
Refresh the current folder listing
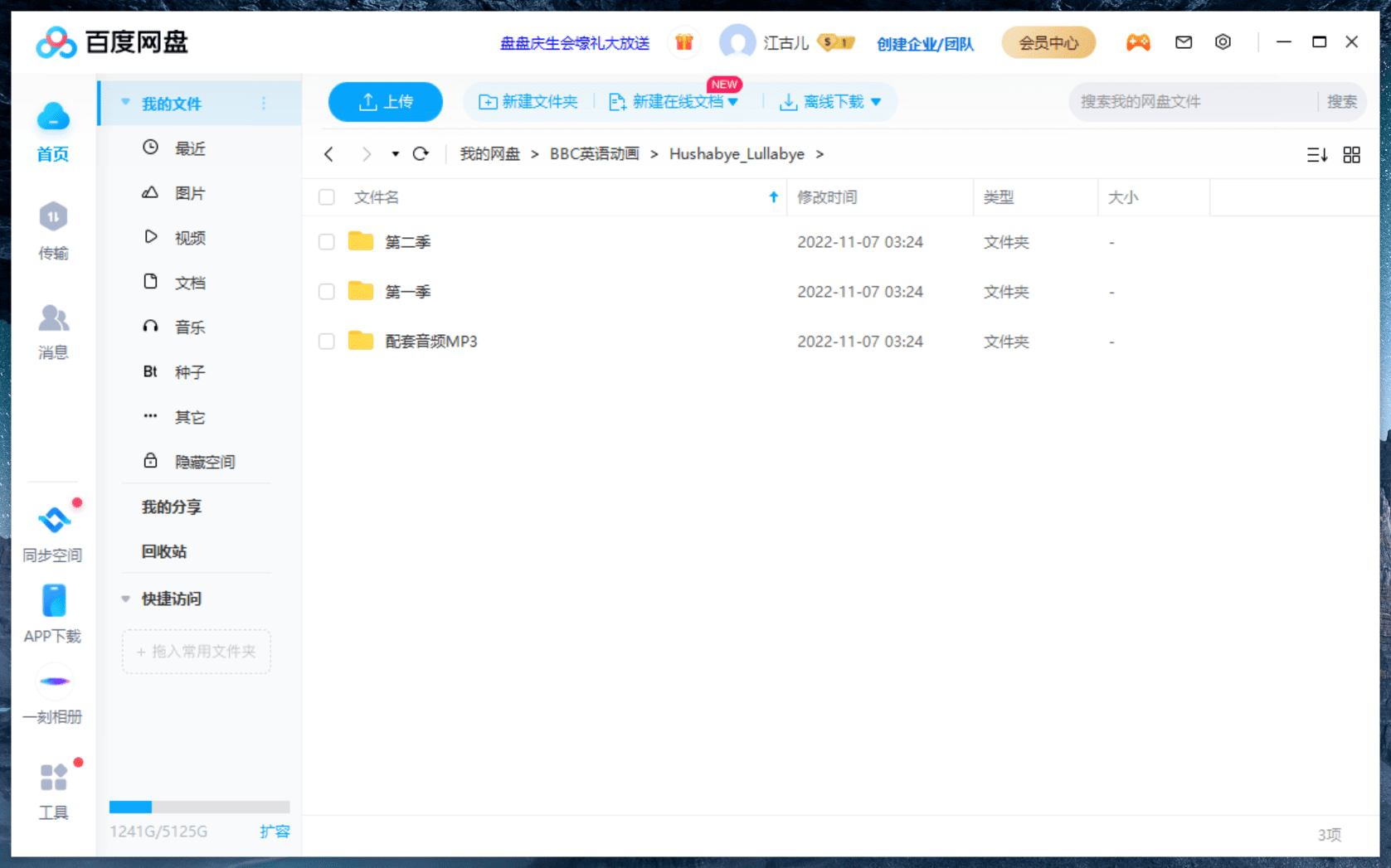(x=421, y=153)
